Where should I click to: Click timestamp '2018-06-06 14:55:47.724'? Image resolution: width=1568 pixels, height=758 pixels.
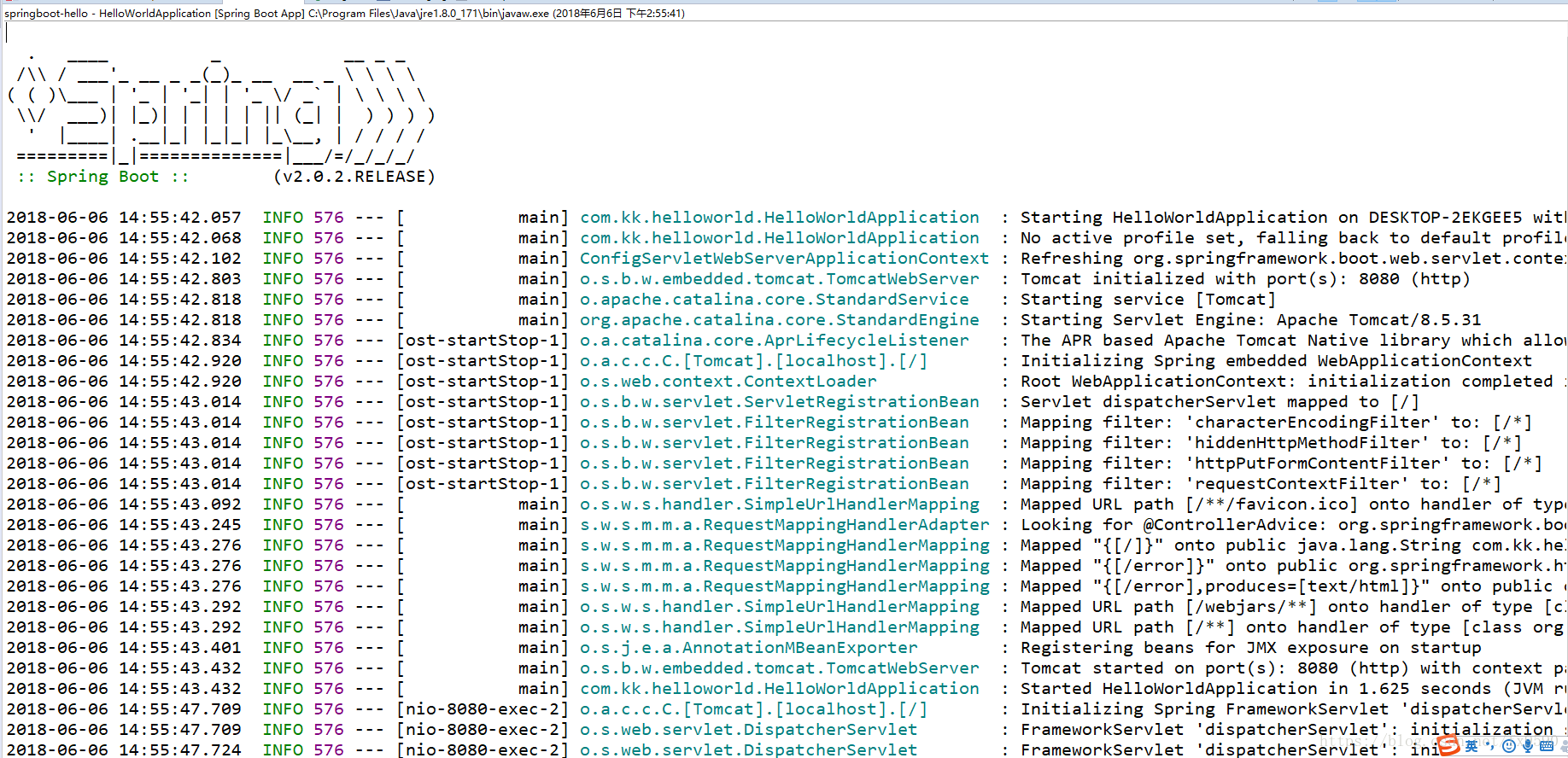(x=124, y=749)
